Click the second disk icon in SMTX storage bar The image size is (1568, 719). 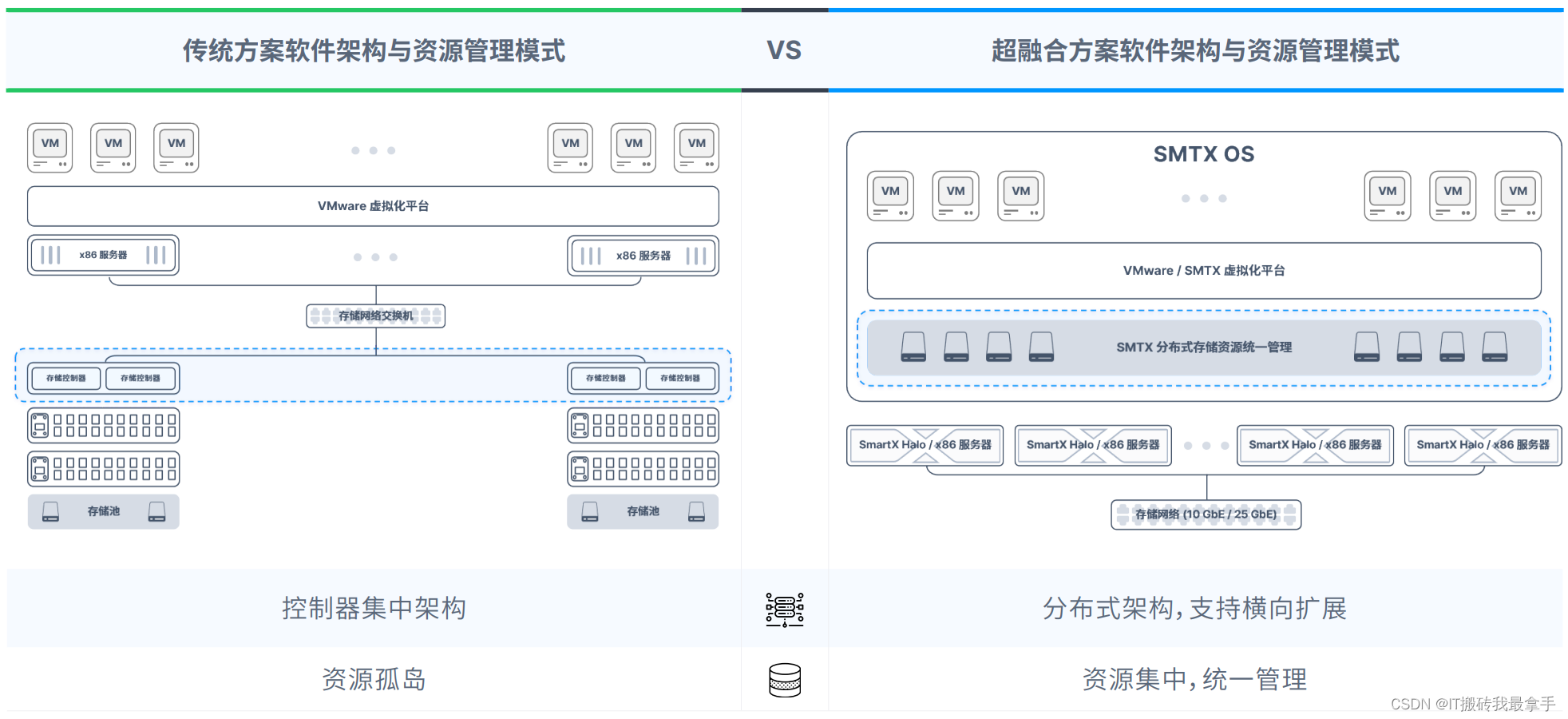pos(956,347)
